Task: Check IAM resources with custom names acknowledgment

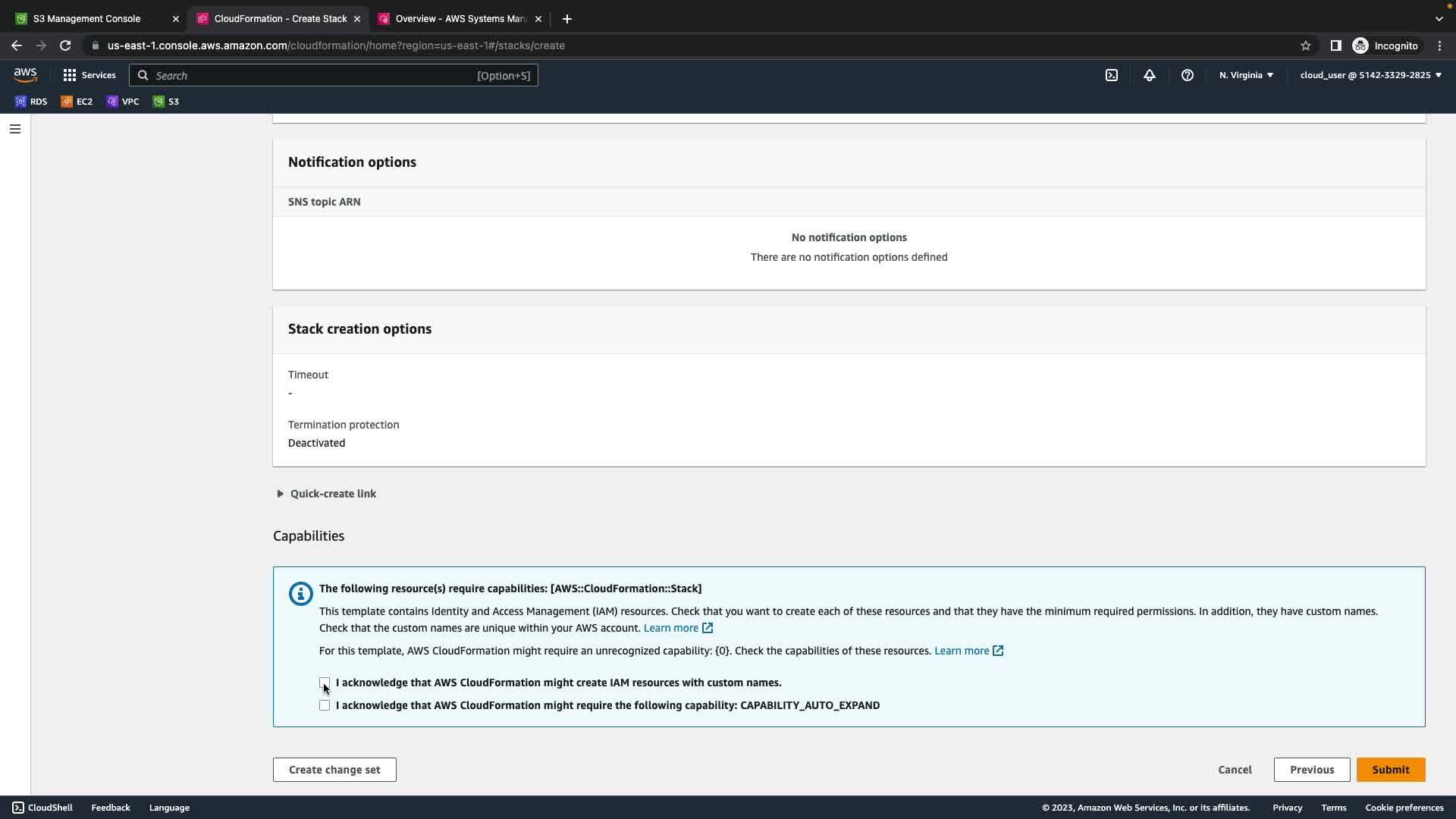Action: coord(325,682)
